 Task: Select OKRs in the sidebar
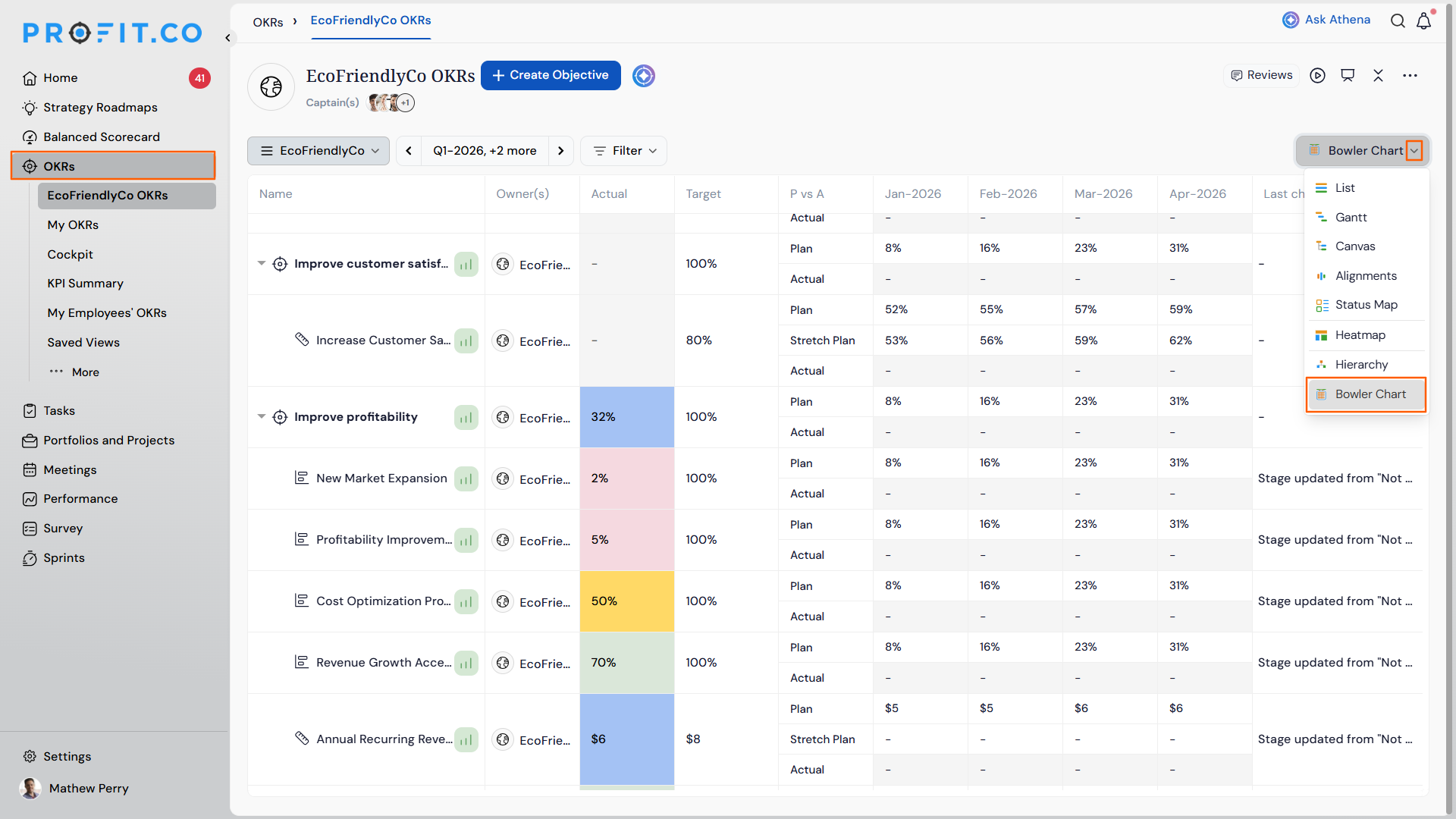click(x=113, y=166)
